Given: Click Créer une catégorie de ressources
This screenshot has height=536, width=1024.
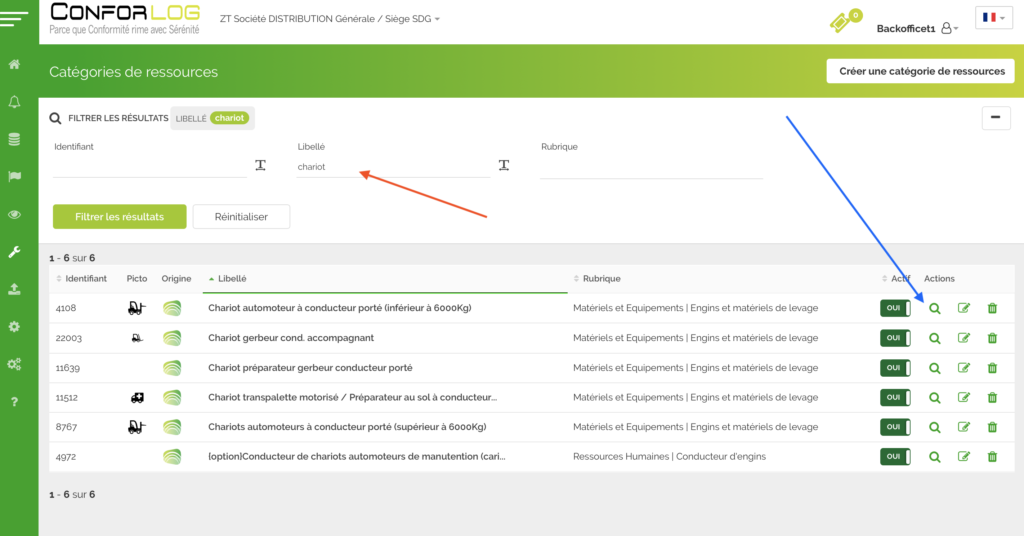Looking at the screenshot, I should 921,71.
